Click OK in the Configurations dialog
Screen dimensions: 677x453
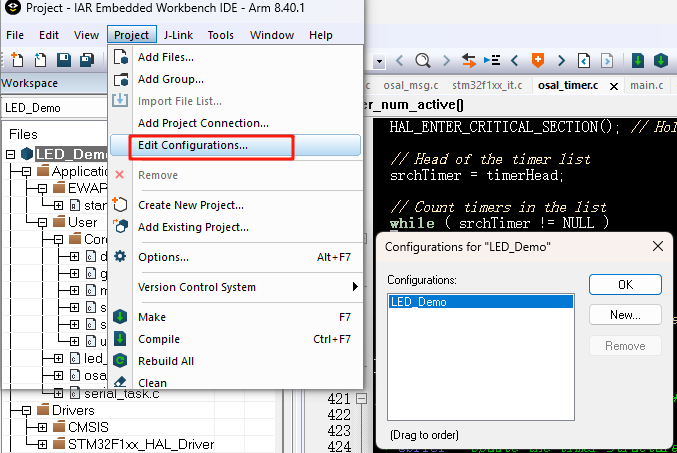coord(625,285)
